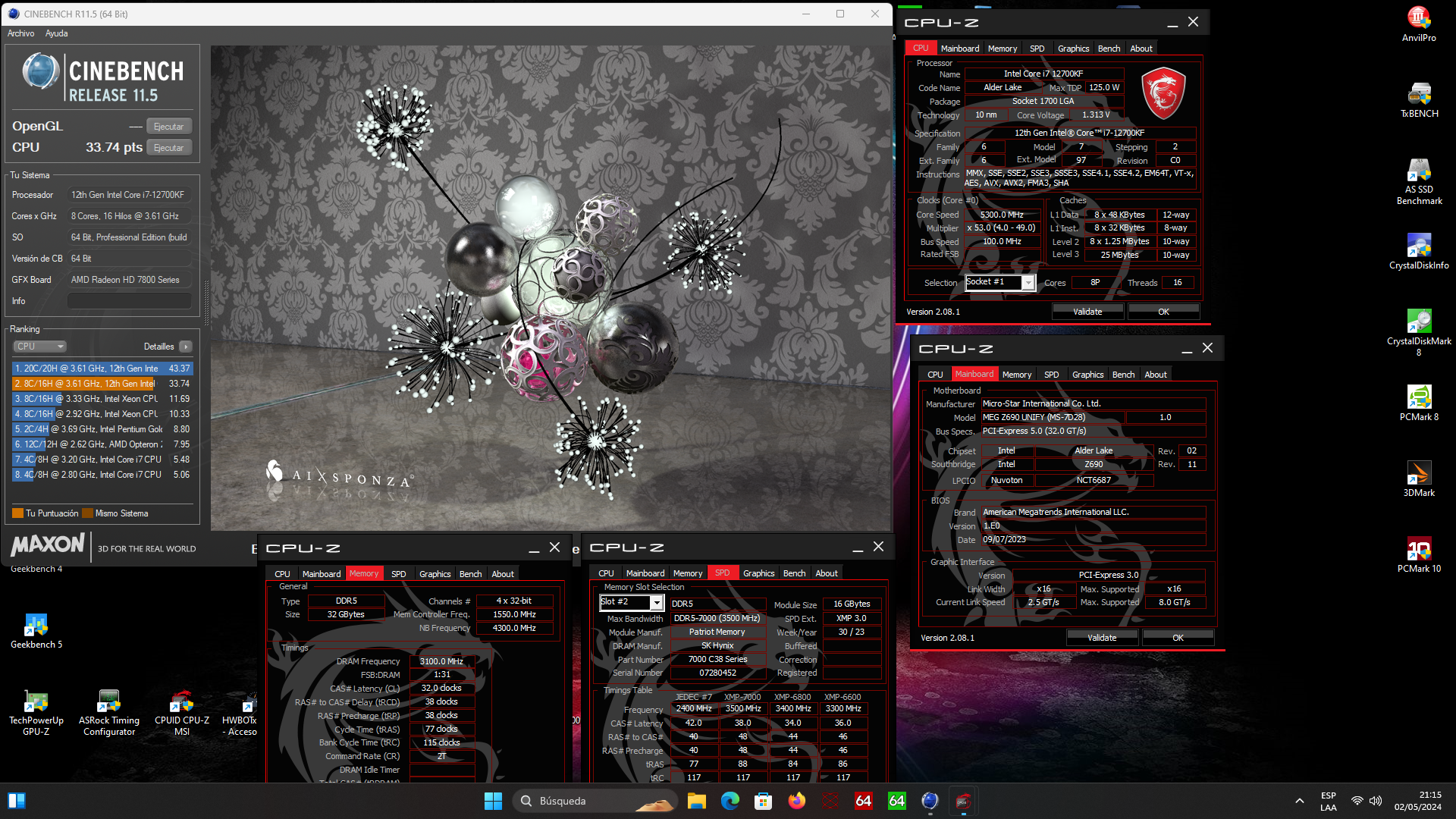Show hidden system tray icons chevron
This screenshot has width=1456, height=819.
click(1299, 801)
